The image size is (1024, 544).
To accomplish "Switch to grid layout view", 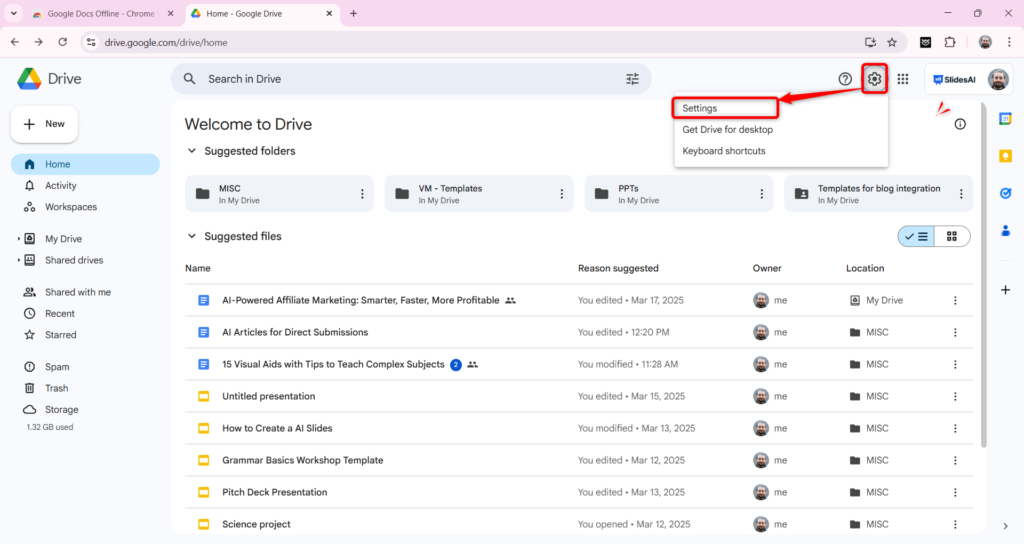I will point(952,237).
